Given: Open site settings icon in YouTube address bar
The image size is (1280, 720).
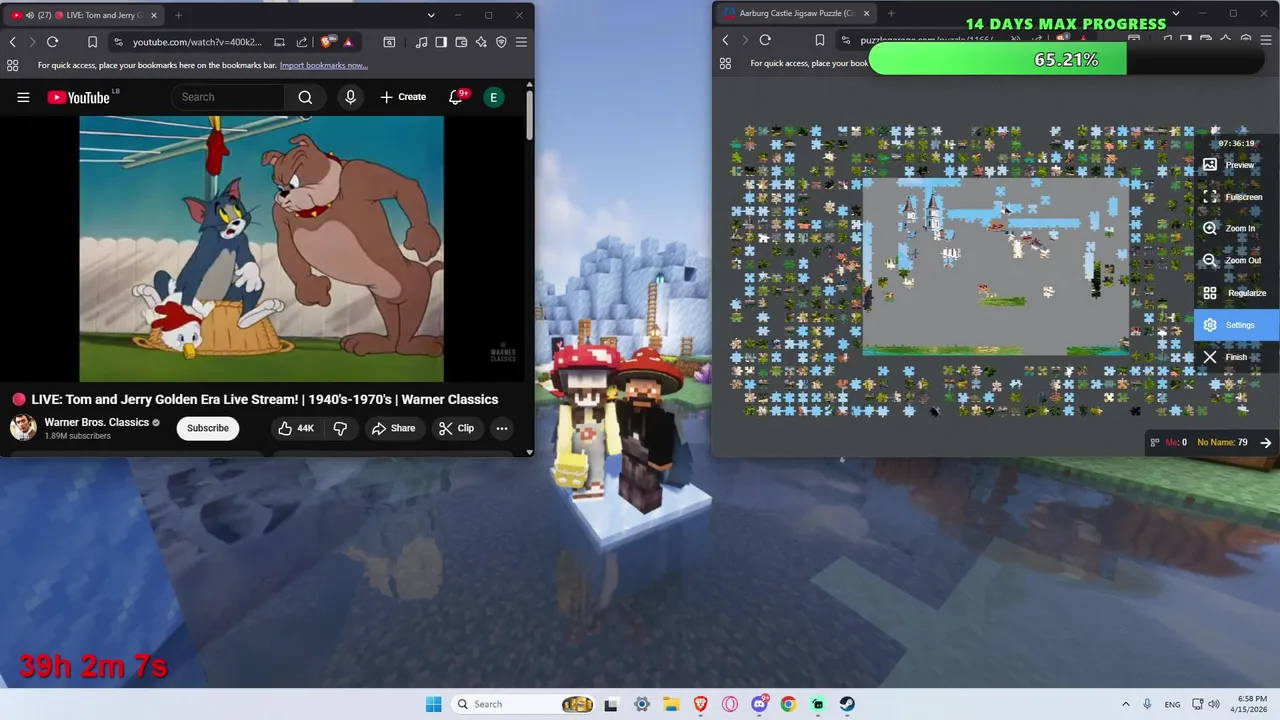Looking at the screenshot, I should click(x=118, y=42).
